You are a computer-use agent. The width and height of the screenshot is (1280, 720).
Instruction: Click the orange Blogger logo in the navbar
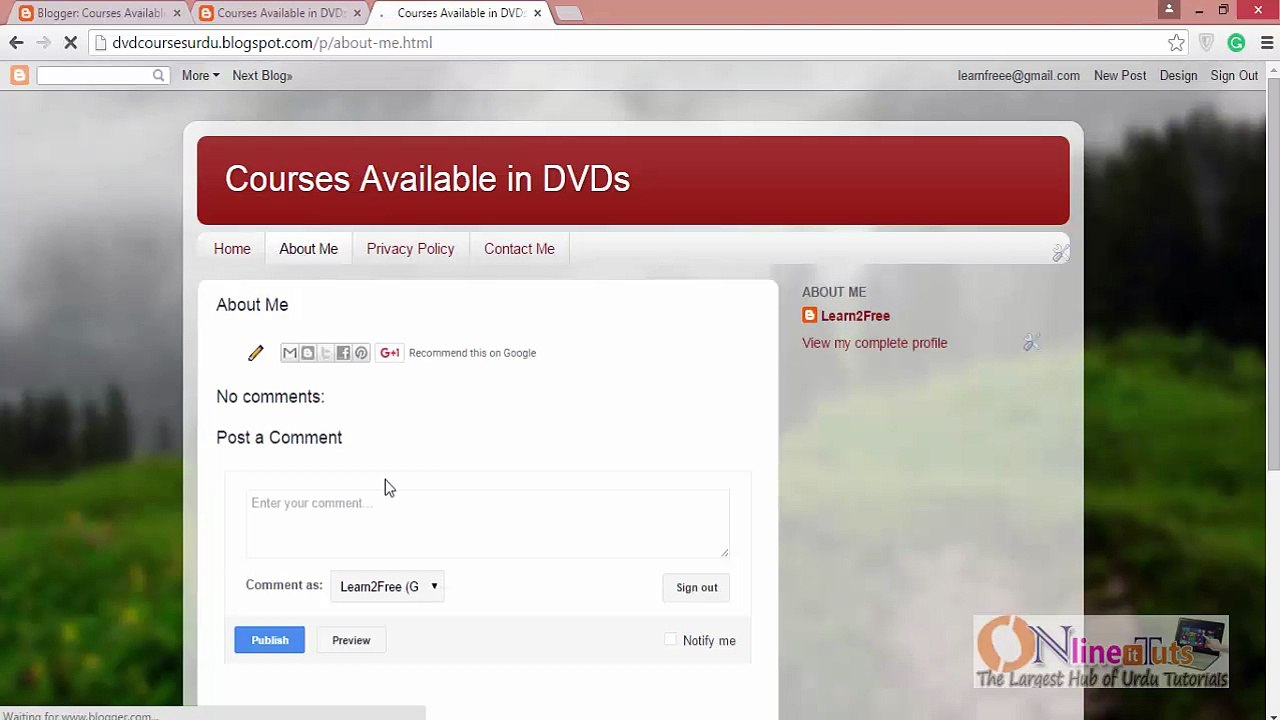[19, 75]
